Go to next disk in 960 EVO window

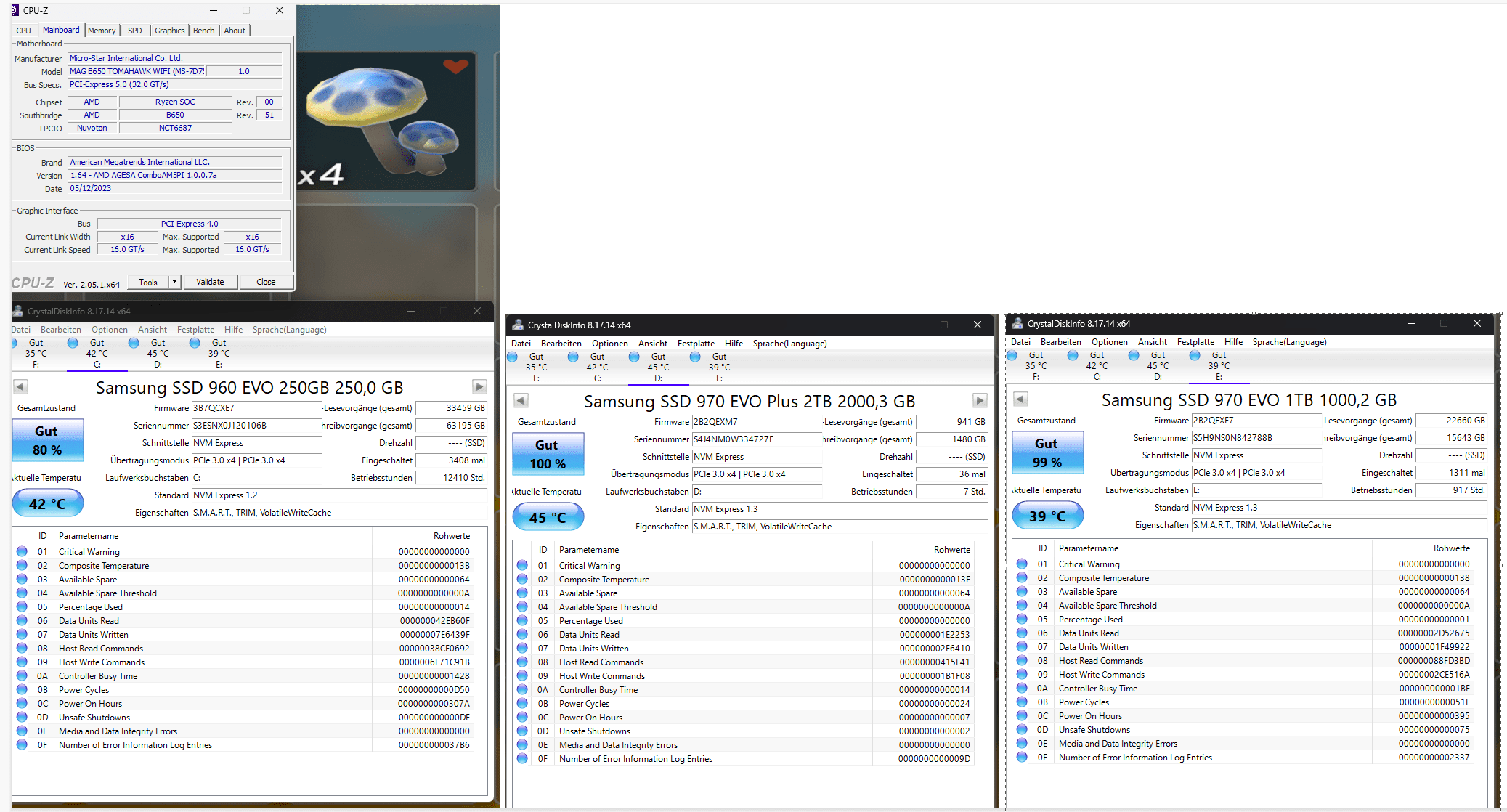coord(479,387)
